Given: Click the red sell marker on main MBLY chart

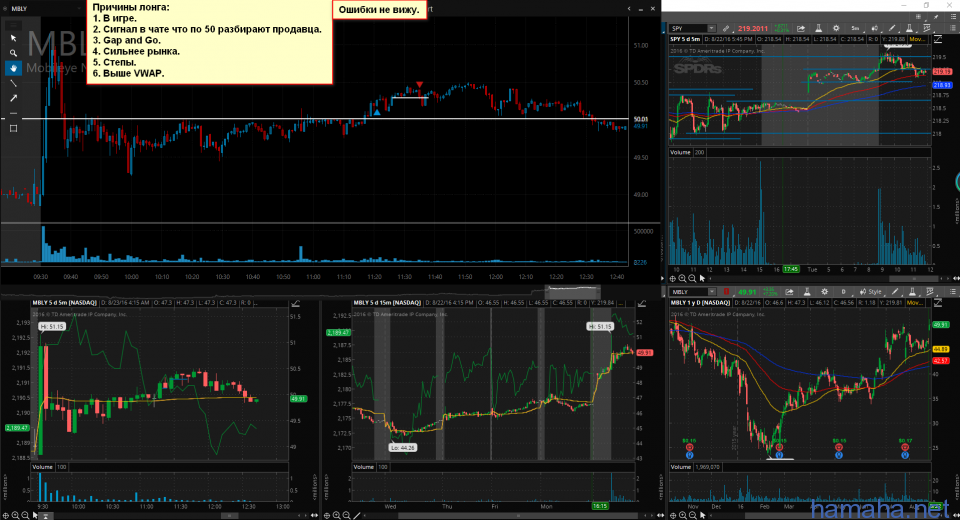Looking at the screenshot, I should coord(419,85).
